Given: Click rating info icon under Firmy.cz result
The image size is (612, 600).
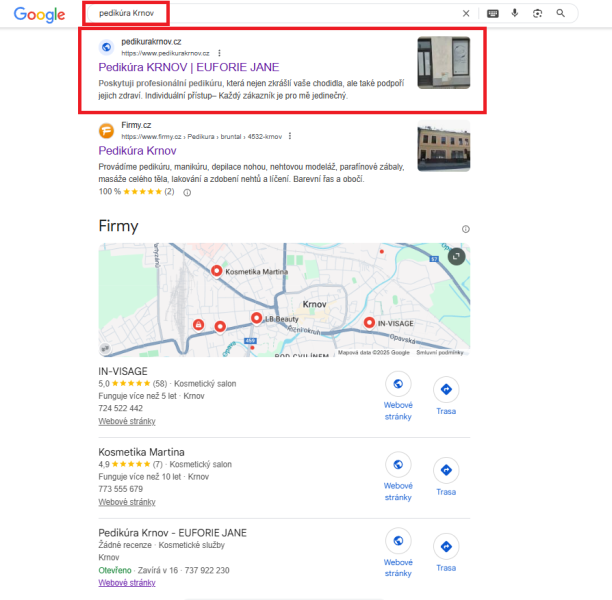Looking at the screenshot, I should 187,192.
